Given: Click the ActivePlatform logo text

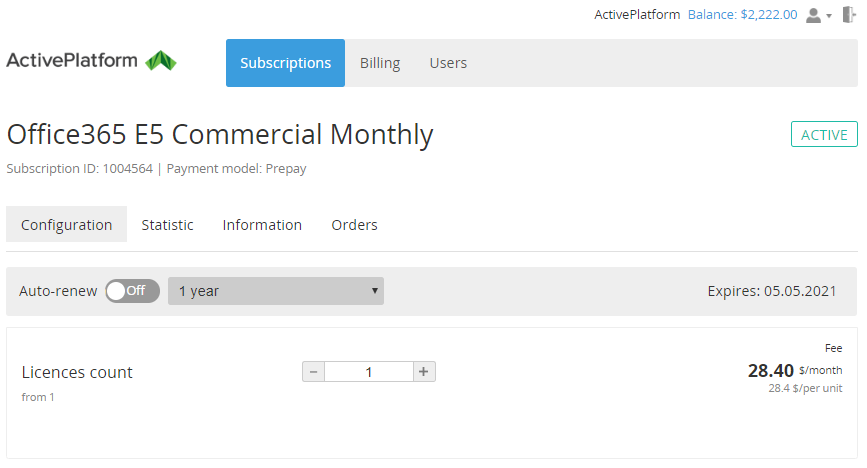Looking at the screenshot, I should click(72, 60).
